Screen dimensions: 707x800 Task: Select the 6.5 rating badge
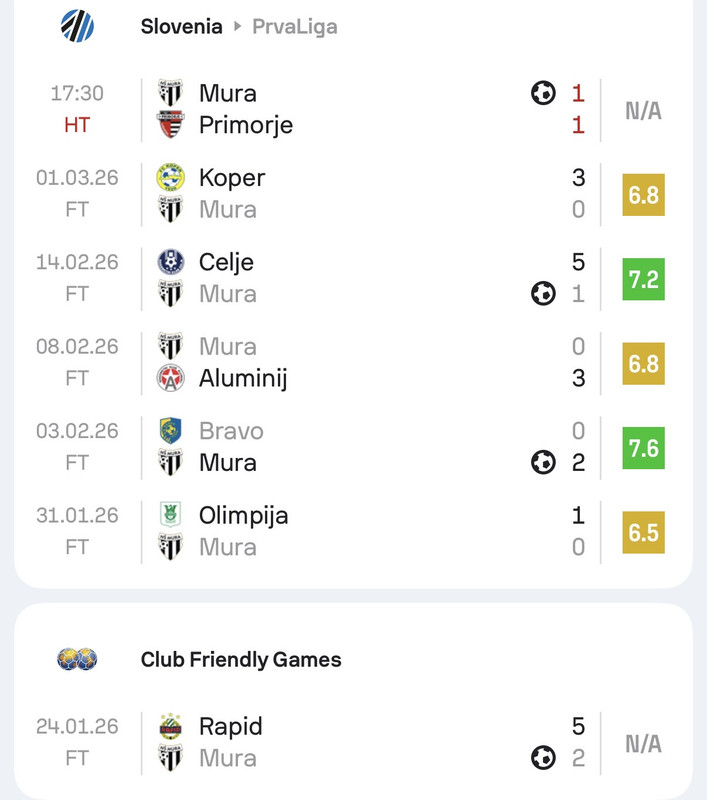point(643,532)
